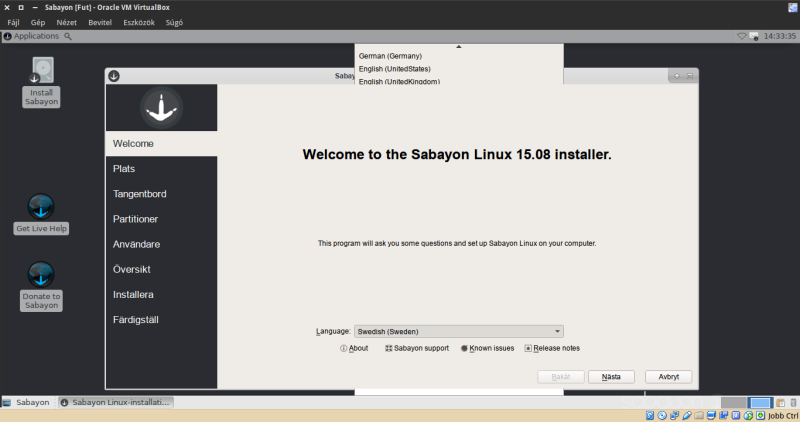
Task: Click the Sabayon logo in installer sidebar
Action: (x=161, y=108)
